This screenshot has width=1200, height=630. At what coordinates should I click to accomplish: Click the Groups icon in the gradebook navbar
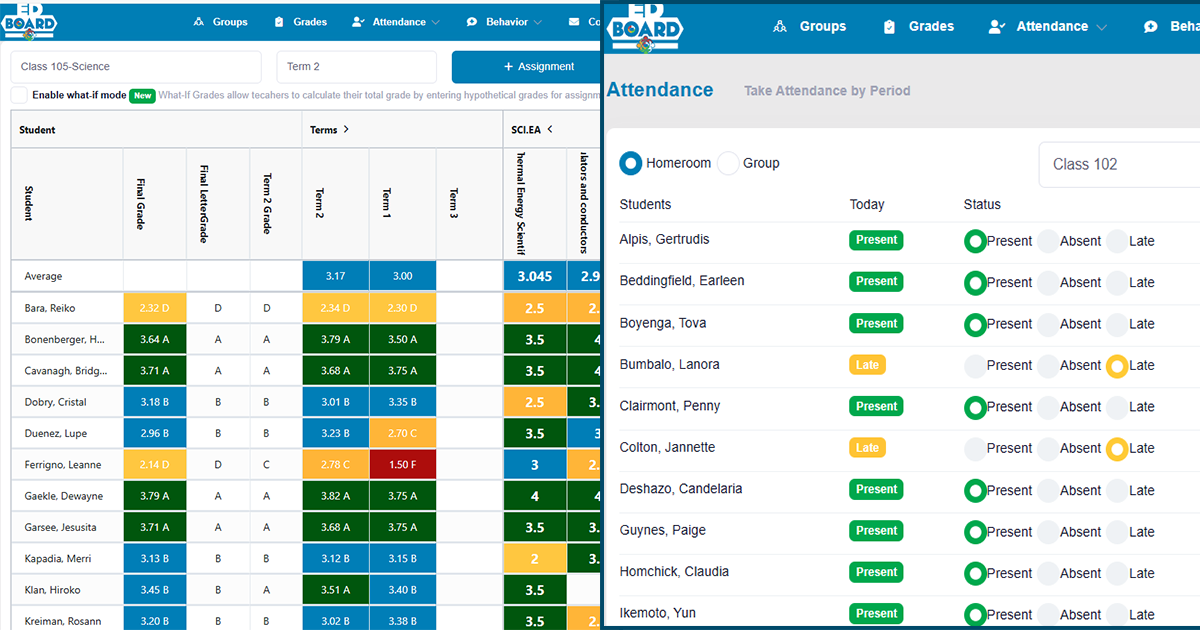(199, 22)
